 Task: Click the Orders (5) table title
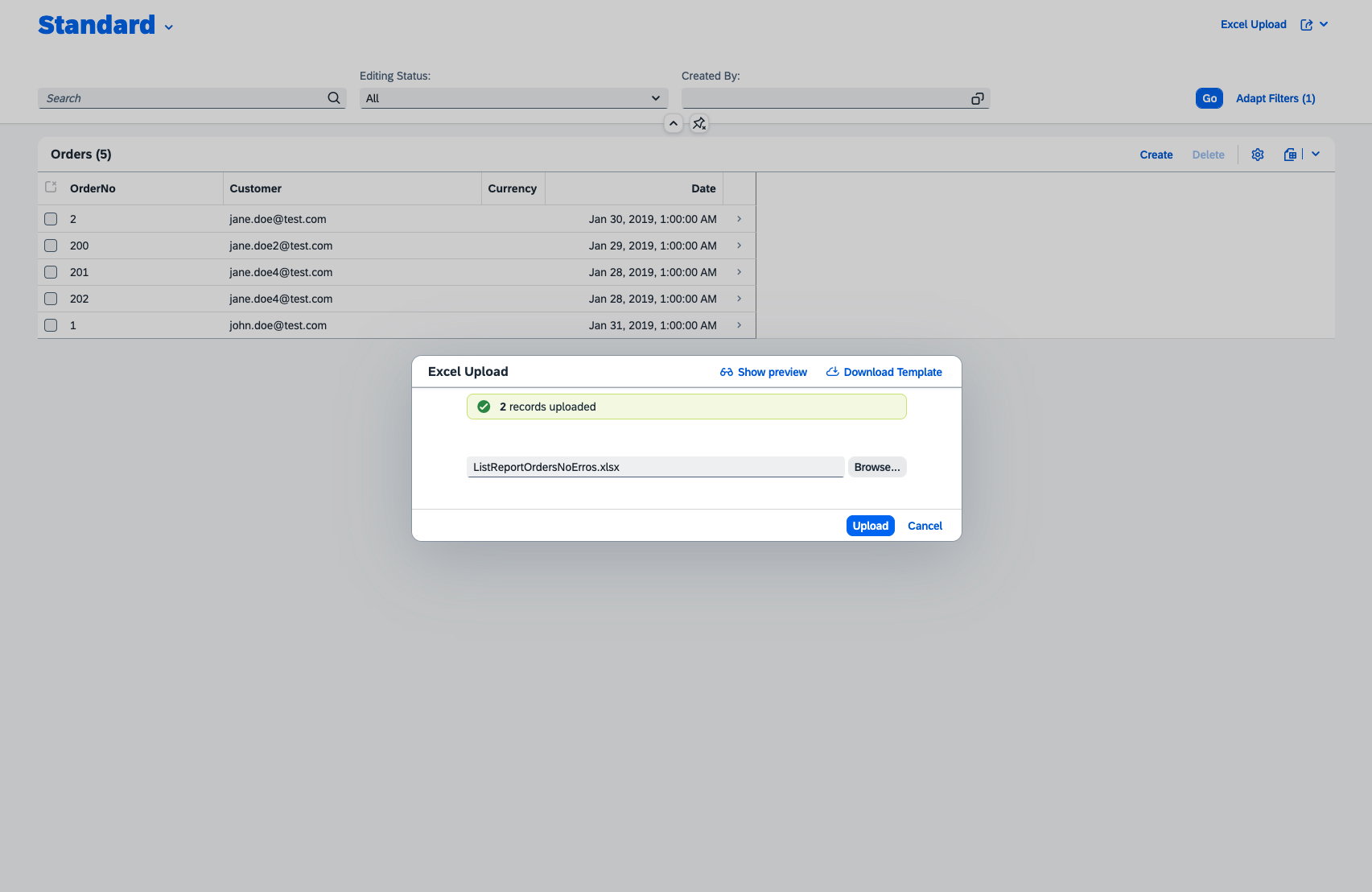click(x=81, y=155)
